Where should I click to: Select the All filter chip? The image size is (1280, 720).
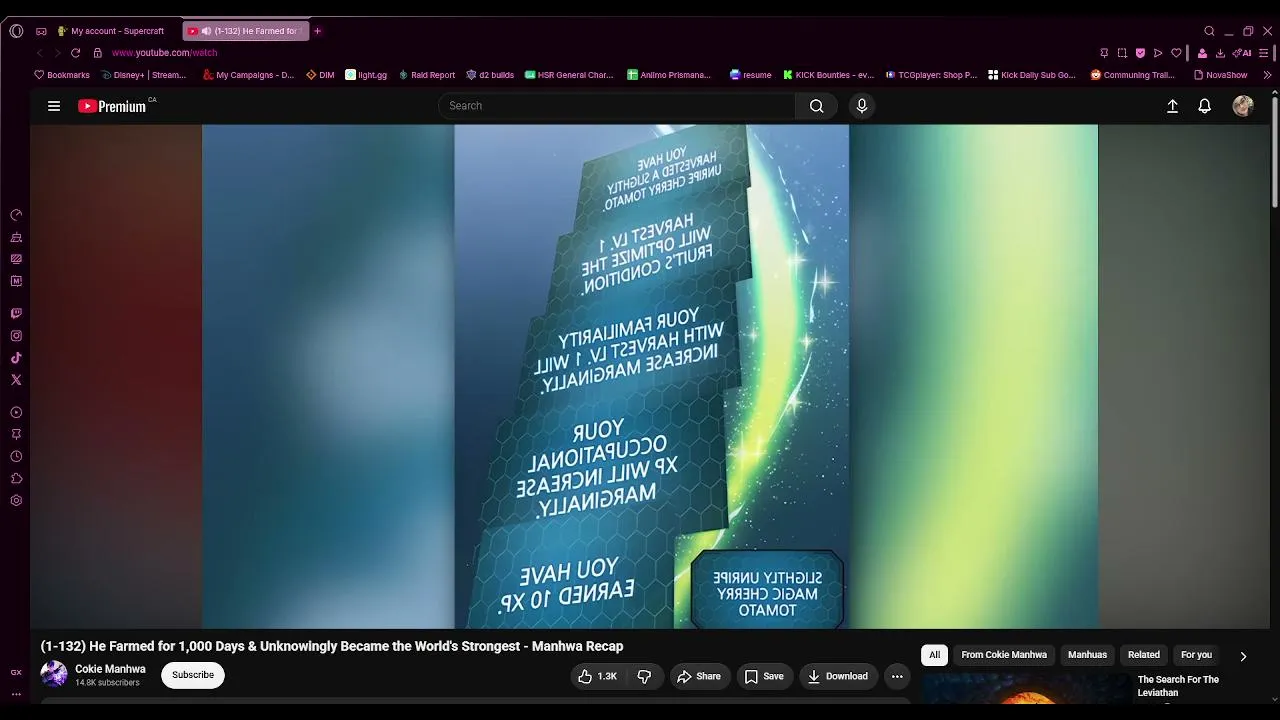[934, 655]
